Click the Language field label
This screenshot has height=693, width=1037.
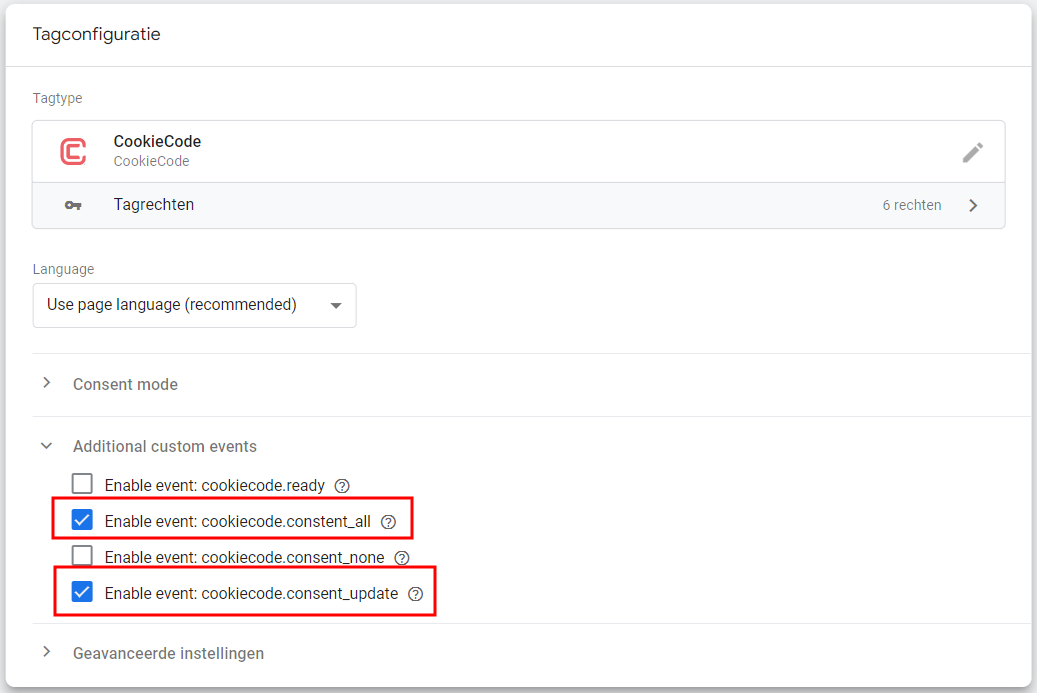click(x=63, y=269)
